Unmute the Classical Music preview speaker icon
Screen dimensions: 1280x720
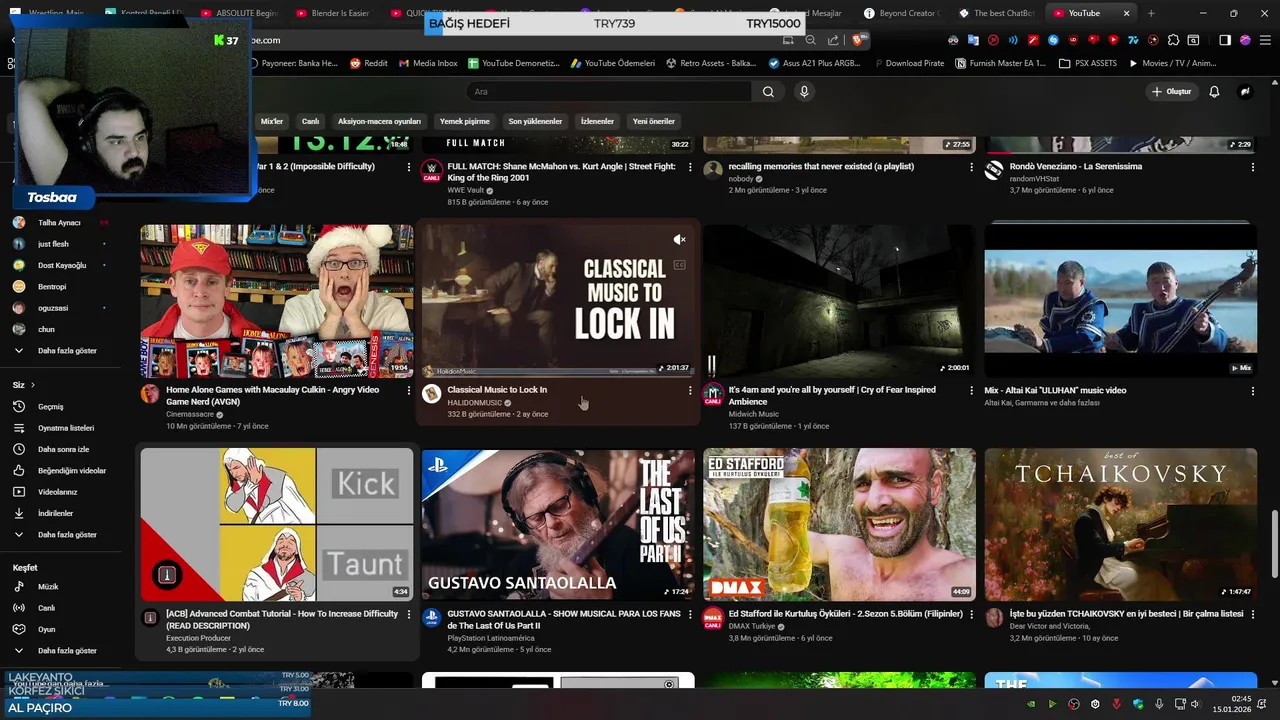pos(679,239)
